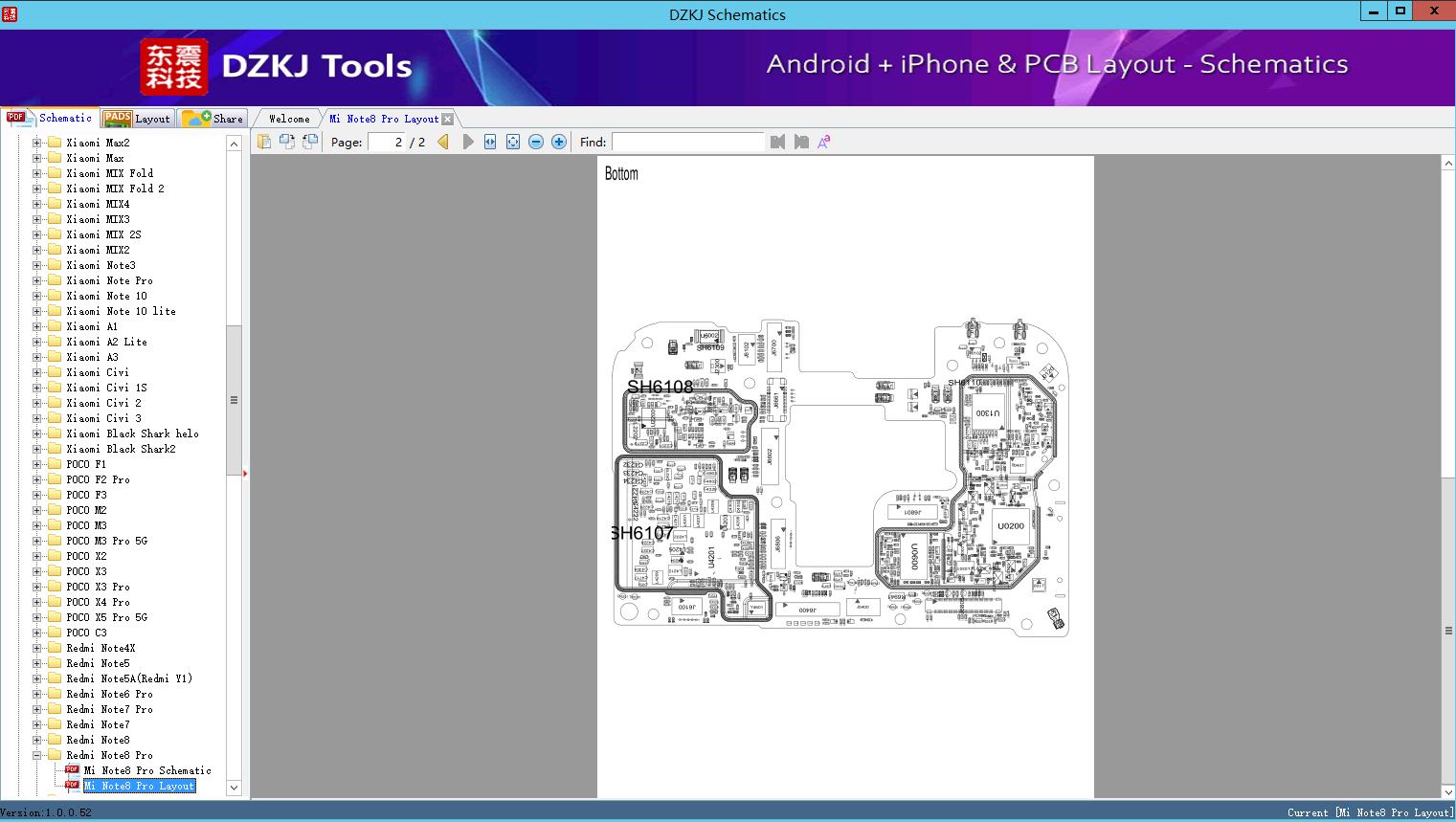1456x822 pixels.
Task: Switch to the Layout tab
Action: pyautogui.click(x=137, y=119)
